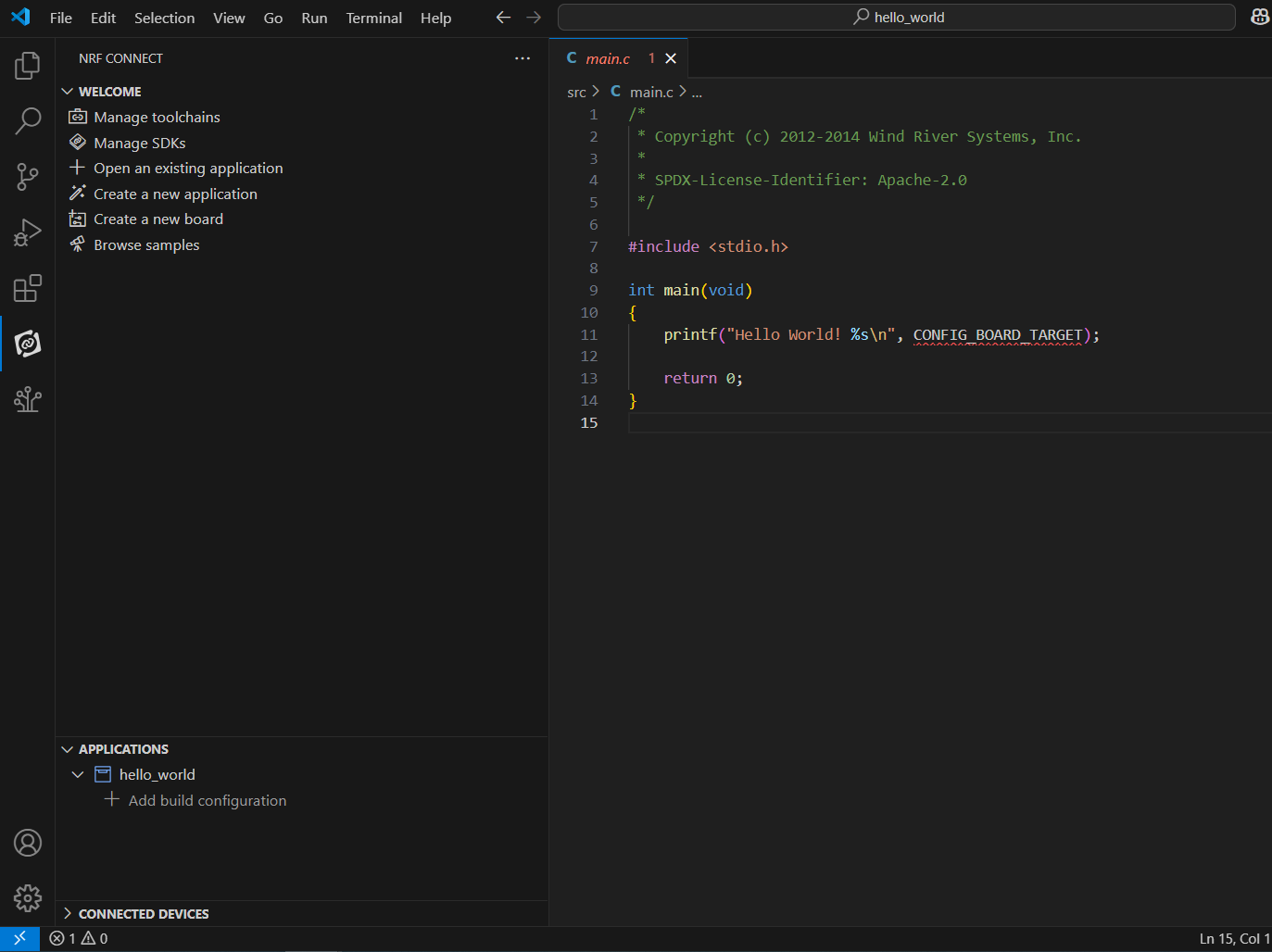1272x952 pixels.
Task: Open the Selection menu
Action: [x=164, y=18]
